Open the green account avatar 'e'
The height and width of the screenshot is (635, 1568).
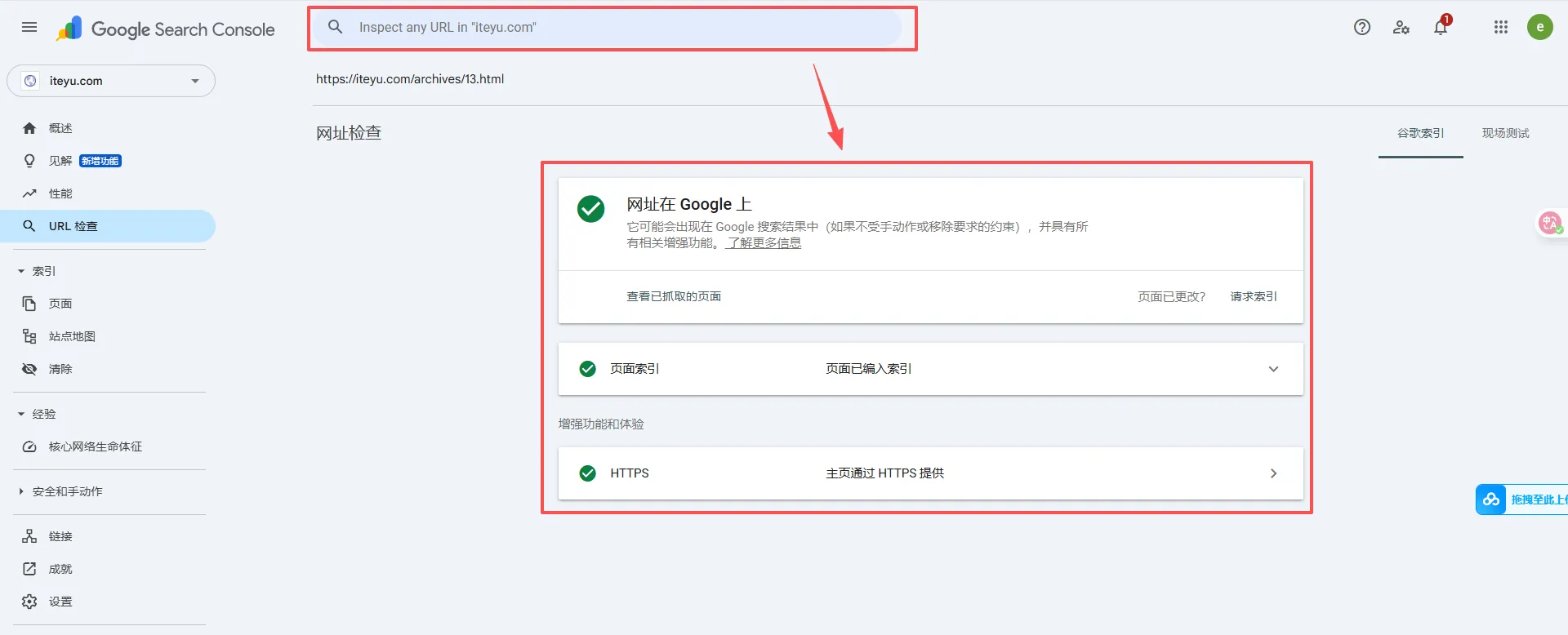tap(1540, 27)
